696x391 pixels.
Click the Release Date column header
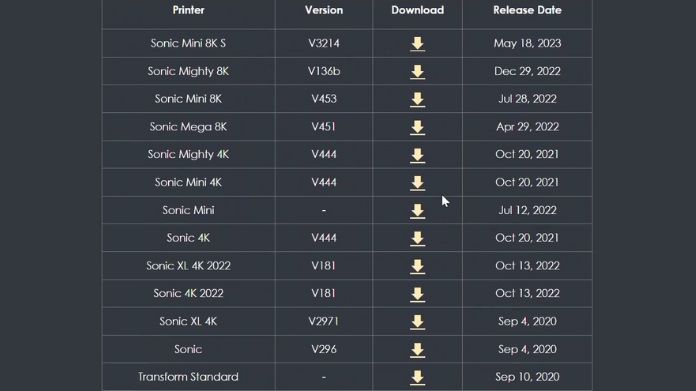pos(527,10)
